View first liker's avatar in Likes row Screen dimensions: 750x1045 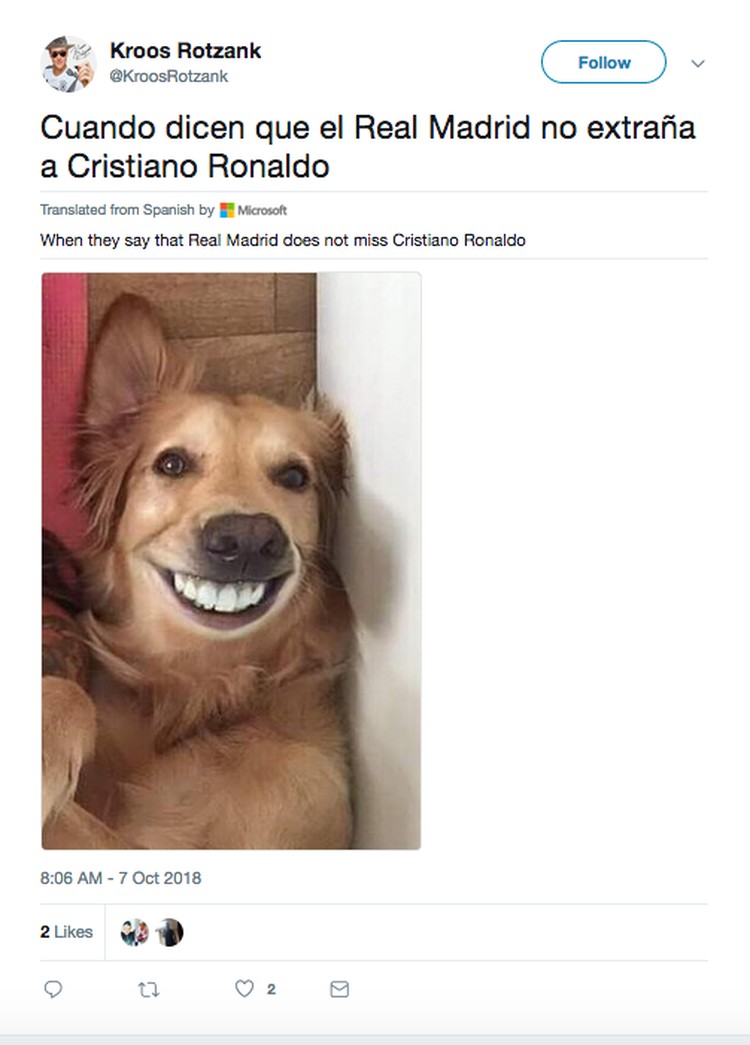[x=135, y=932]
